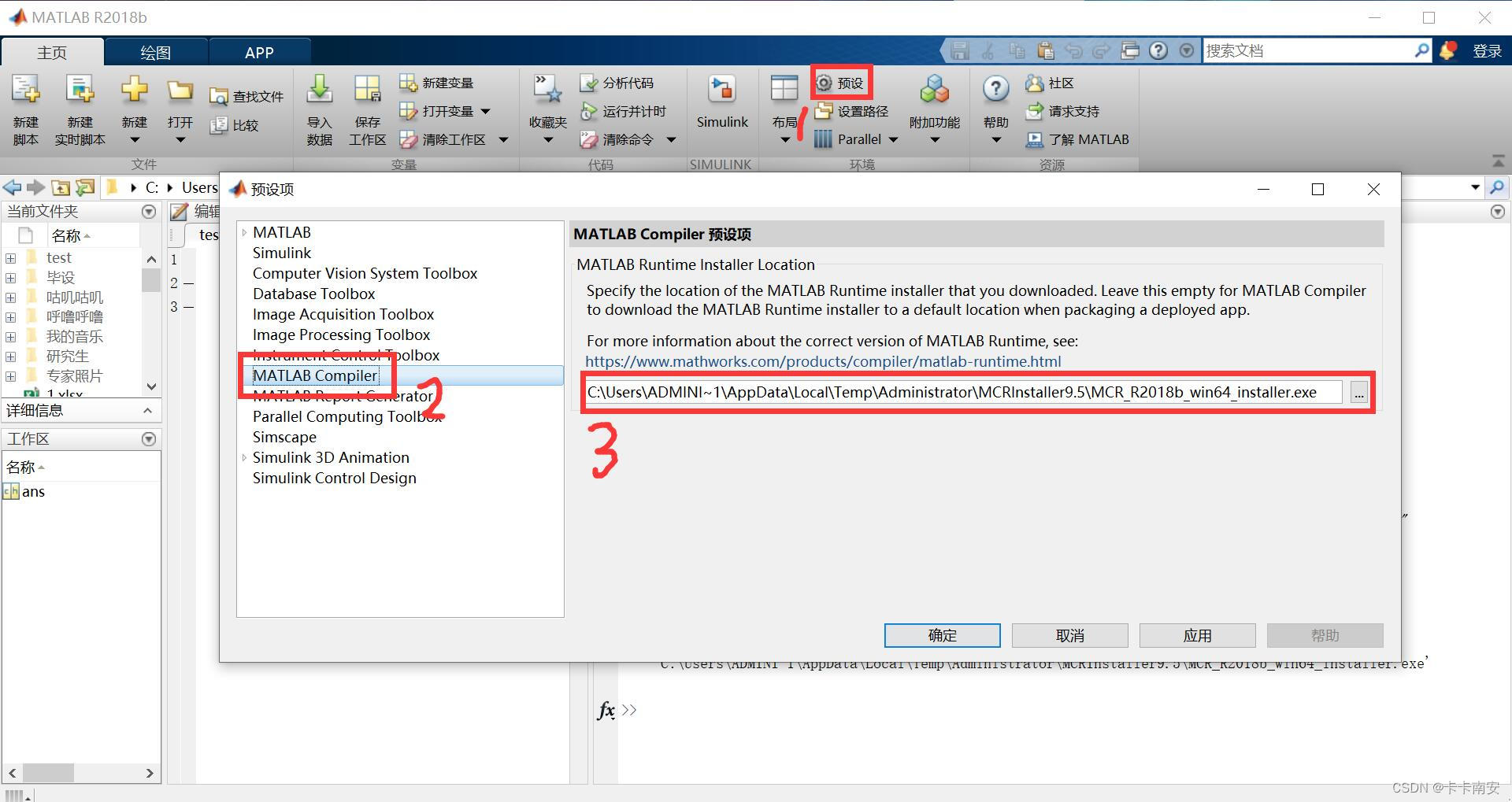This screenshot has width=1512, height=802.
Task: Click the save icon in quick access bar
Action: click(959, 50)
